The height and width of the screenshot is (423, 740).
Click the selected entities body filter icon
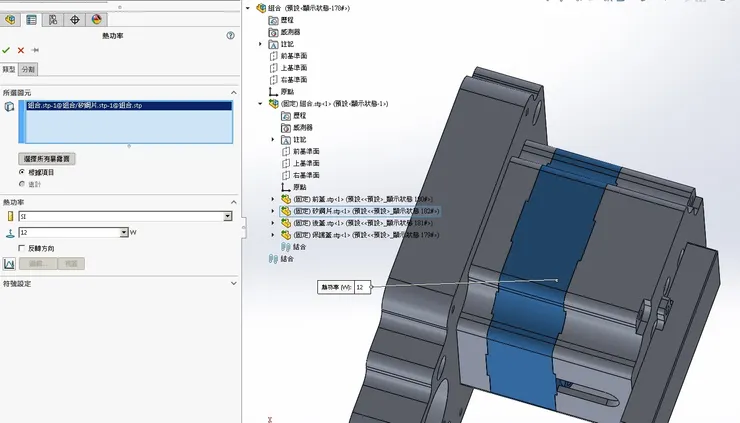9,107
